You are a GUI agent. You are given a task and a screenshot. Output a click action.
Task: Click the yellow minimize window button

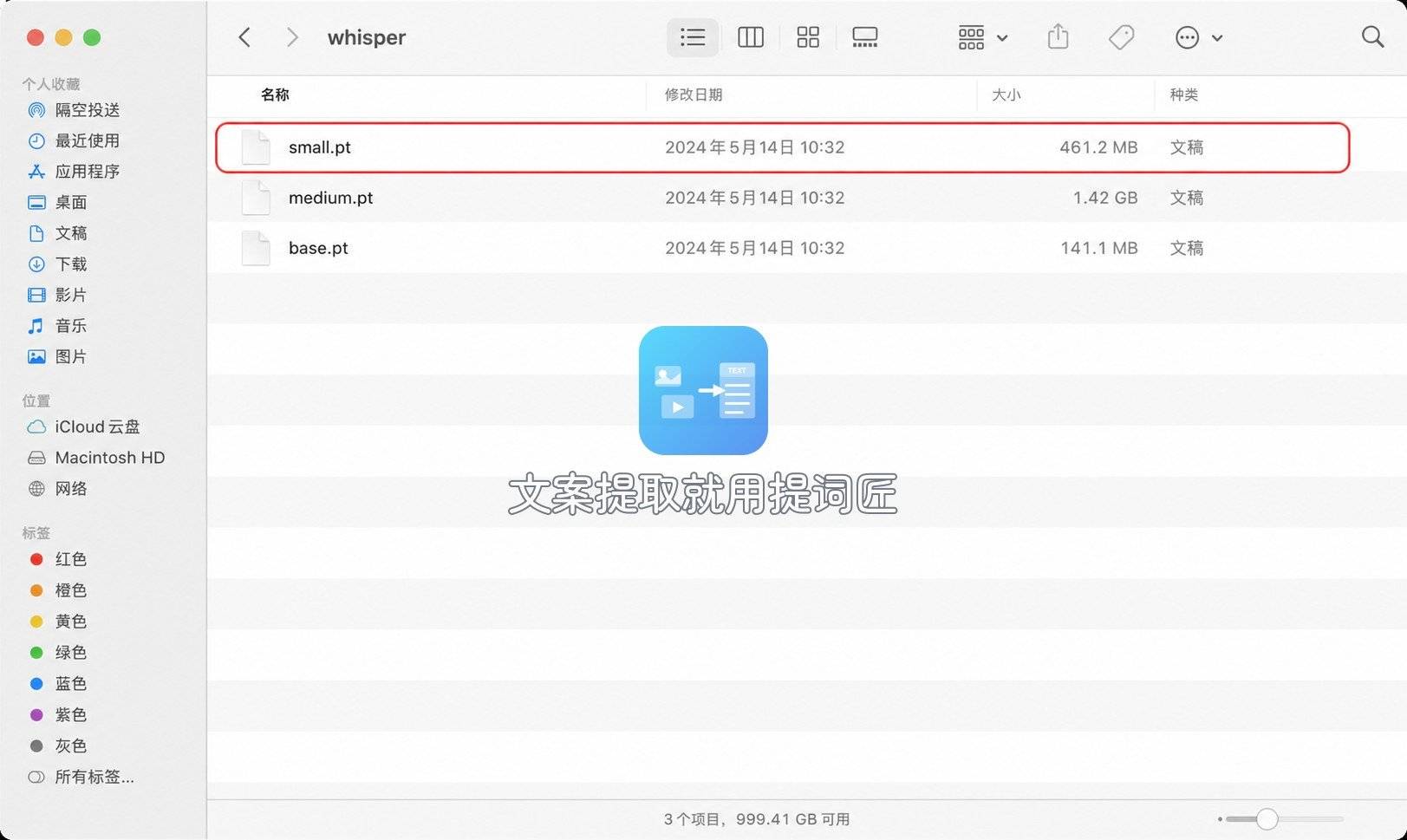tap(63, 37)
